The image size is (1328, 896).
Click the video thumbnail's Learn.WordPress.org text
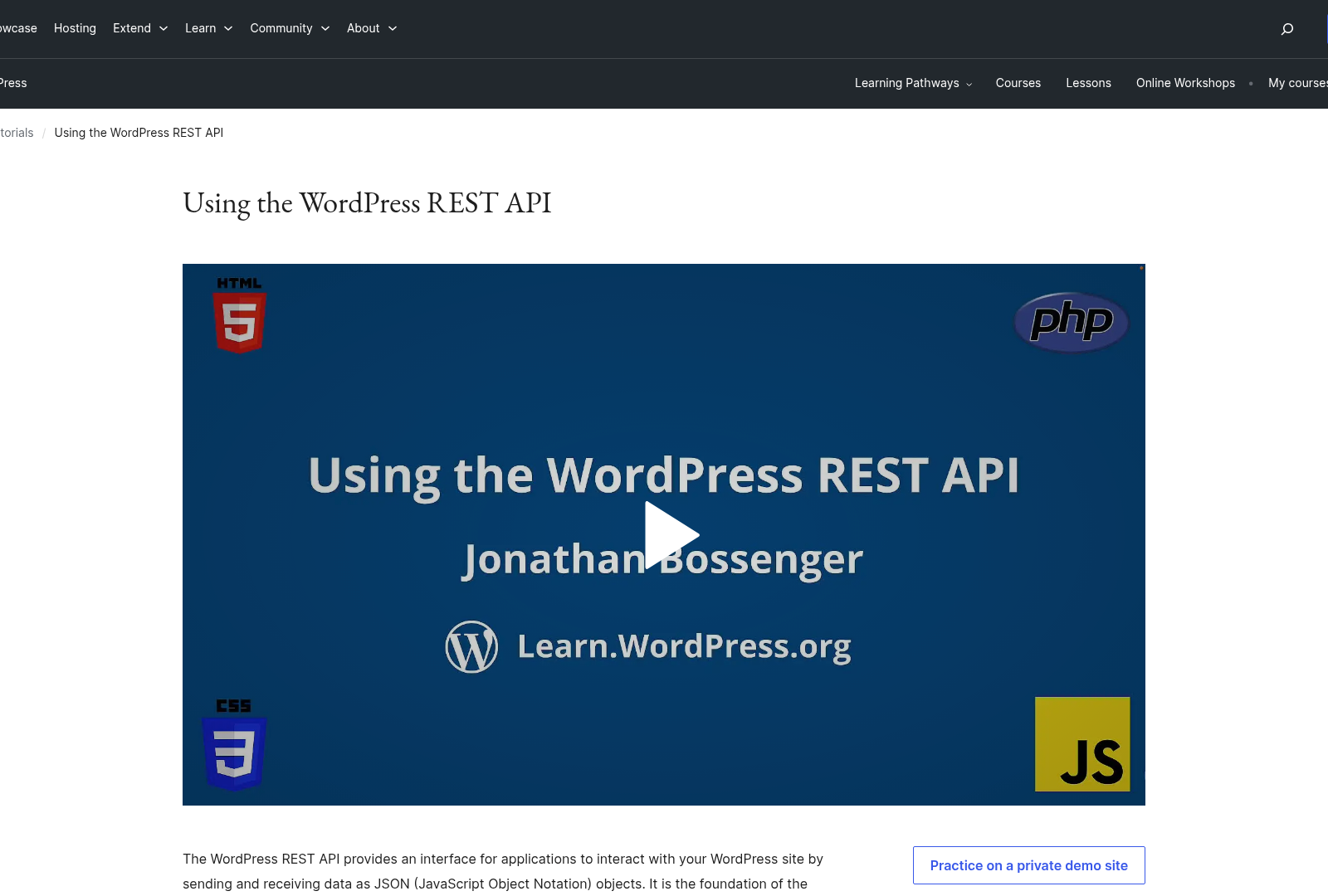tap(684, 646)
